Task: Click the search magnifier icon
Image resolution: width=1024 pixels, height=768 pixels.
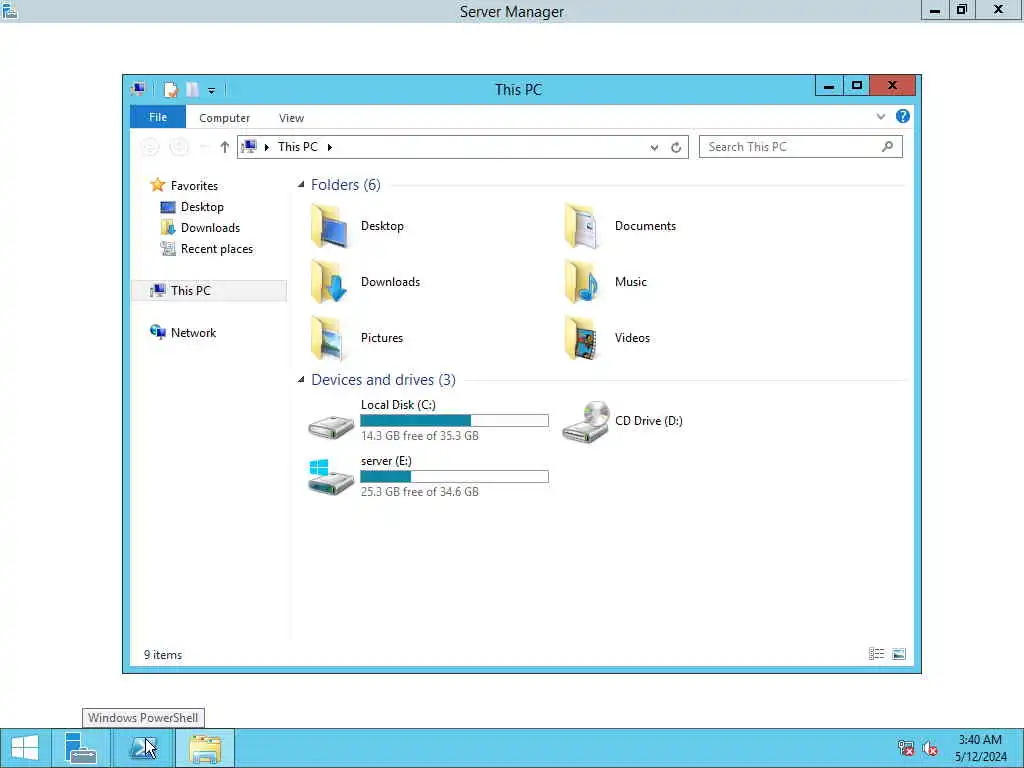Action: coord(887,146)
